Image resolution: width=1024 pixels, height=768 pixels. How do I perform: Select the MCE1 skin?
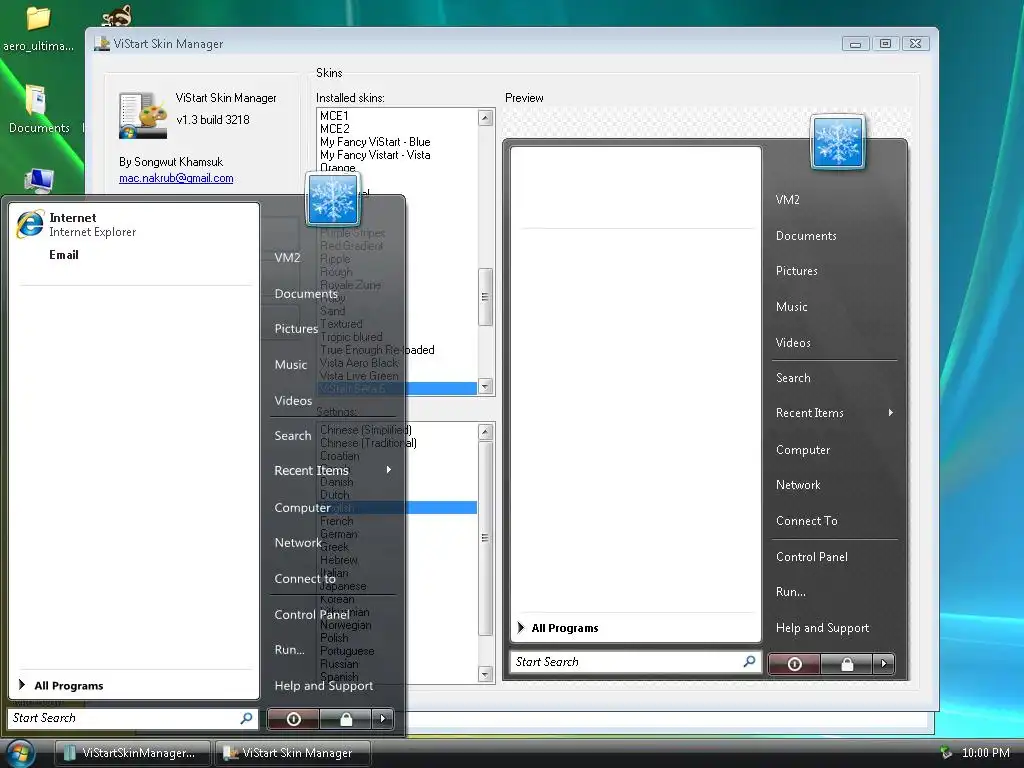click(x=334, y=116)
